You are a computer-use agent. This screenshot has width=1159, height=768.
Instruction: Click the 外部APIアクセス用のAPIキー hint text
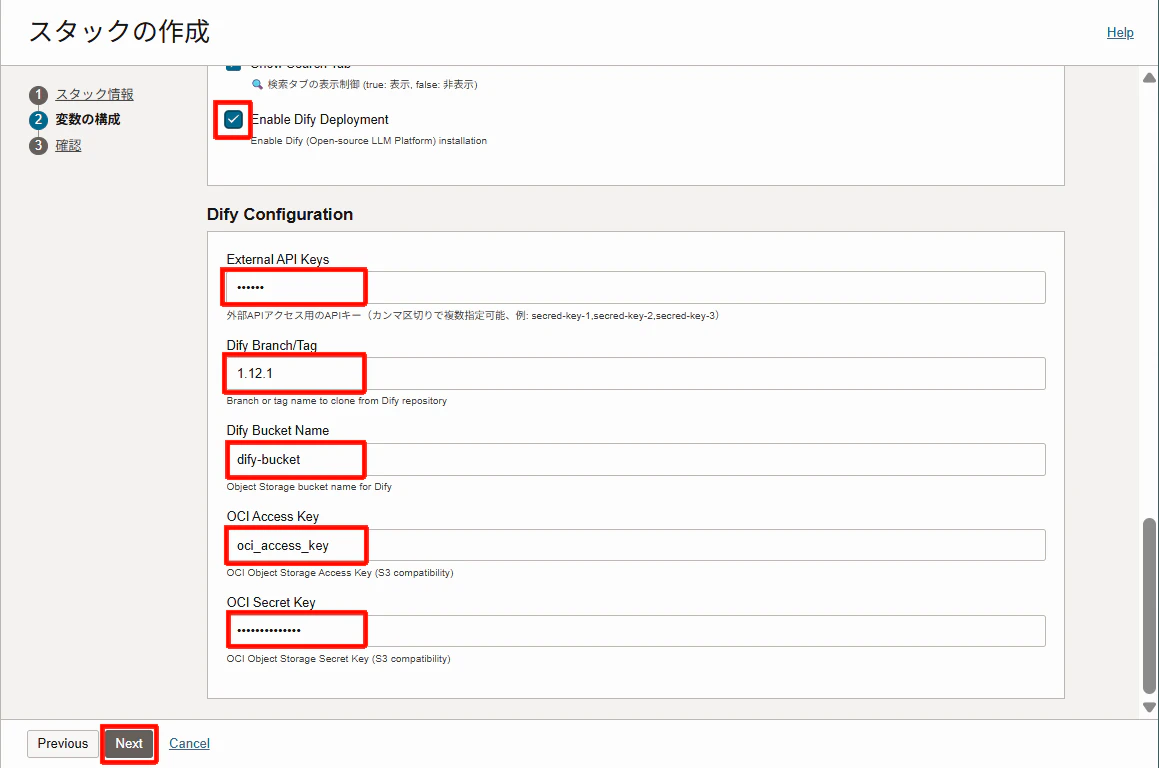(x=473, y=316)
